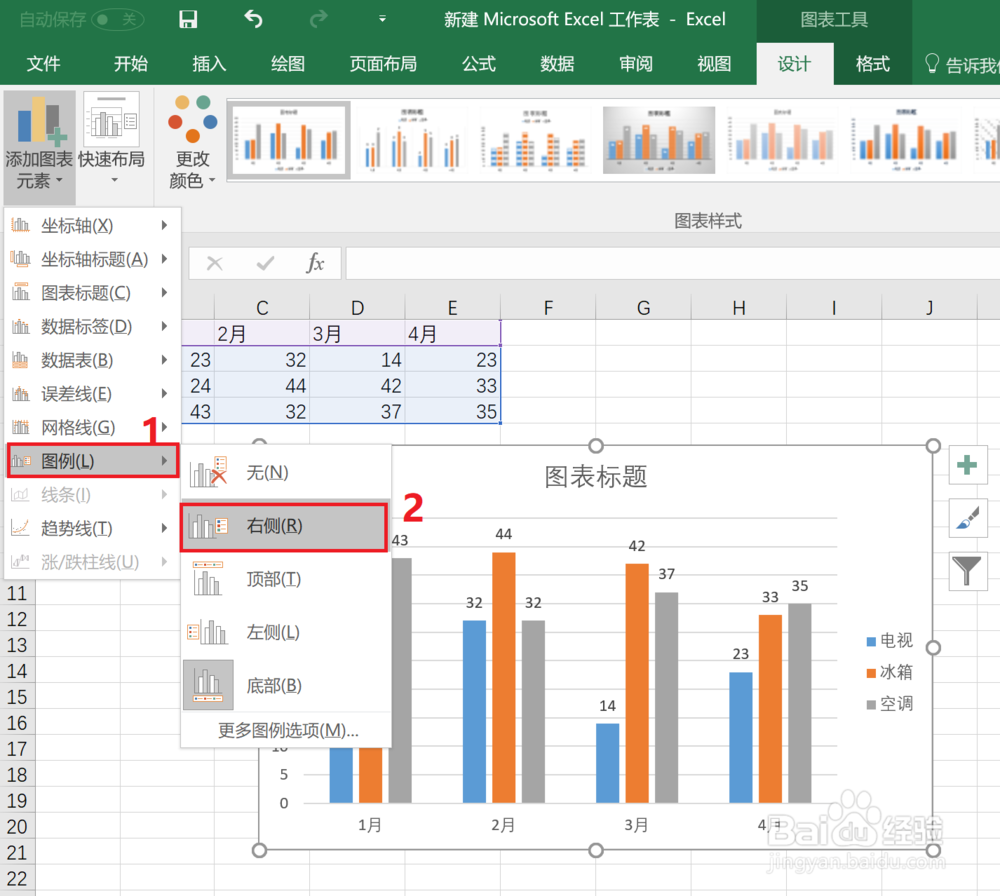Viewport: 1000px width, 896px height.
Task: Choose legend position 右侧(R)
Action: click(x=284, y=526)
